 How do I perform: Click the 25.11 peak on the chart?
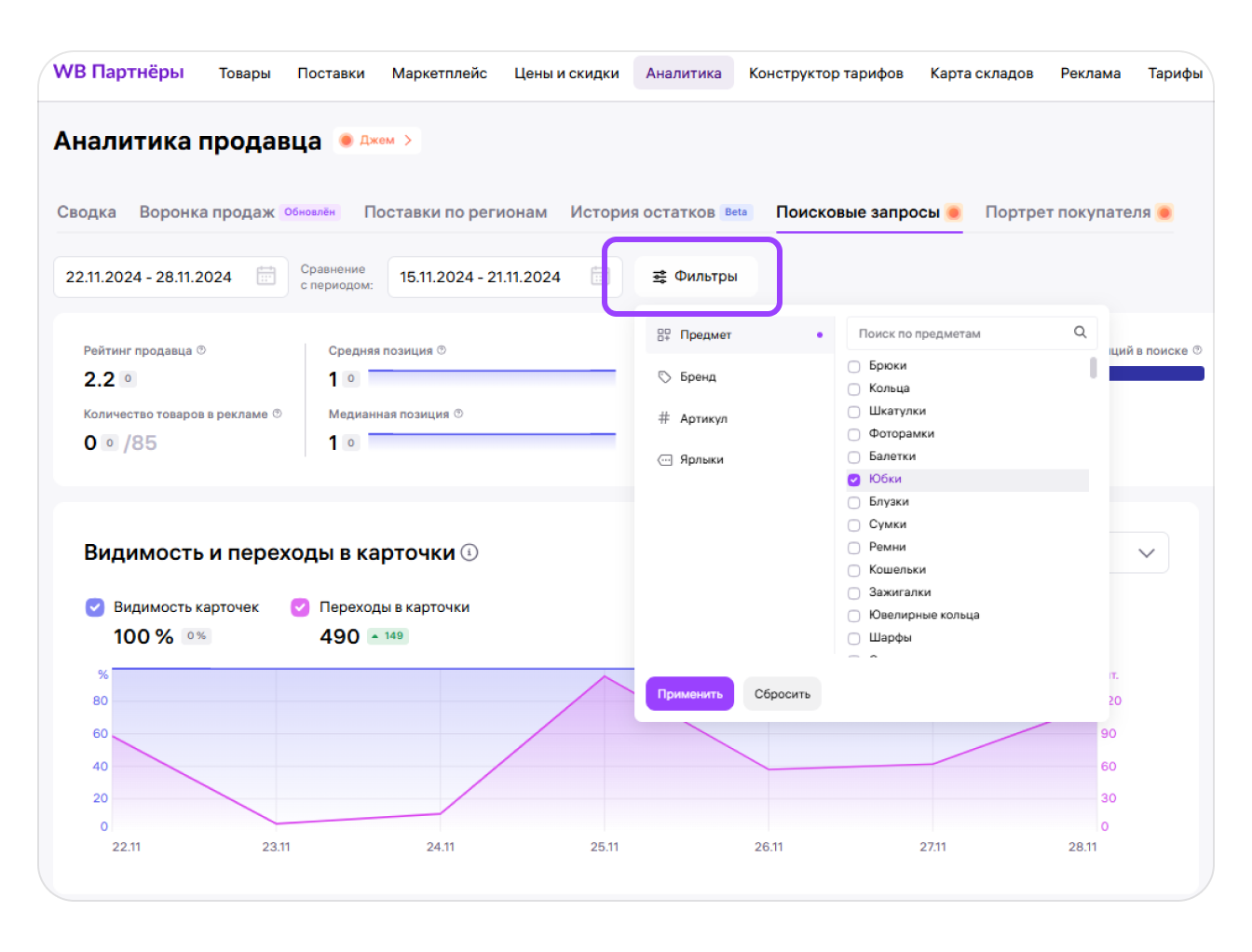[605, 675]
